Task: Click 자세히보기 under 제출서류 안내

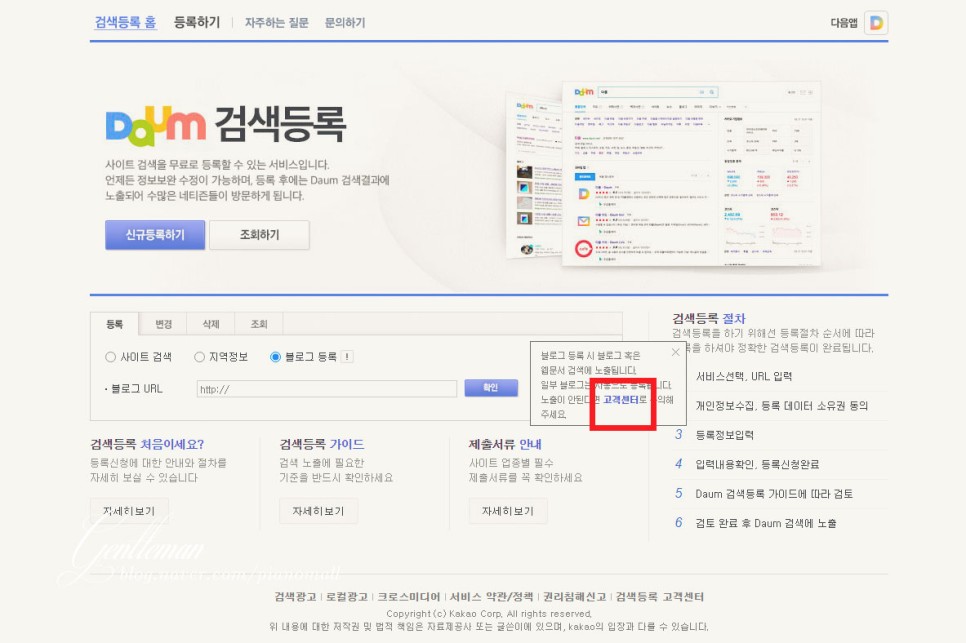Action: pos(508,511)
